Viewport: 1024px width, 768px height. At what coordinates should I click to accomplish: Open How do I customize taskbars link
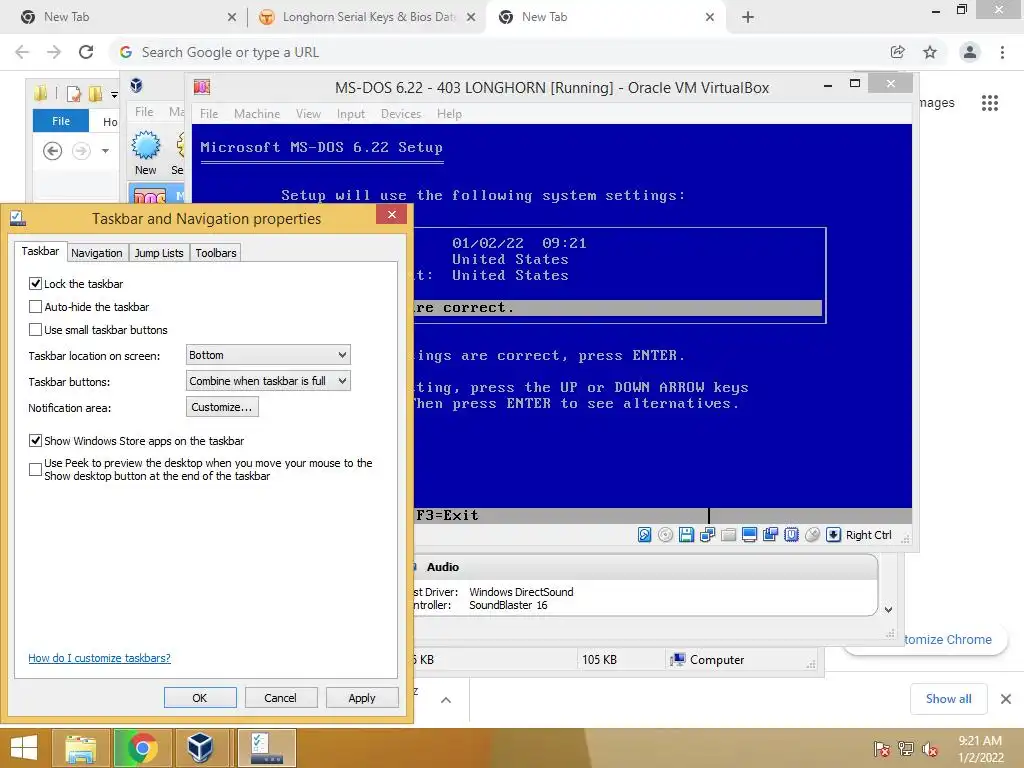pyautogui.click(x=99, y=658)
